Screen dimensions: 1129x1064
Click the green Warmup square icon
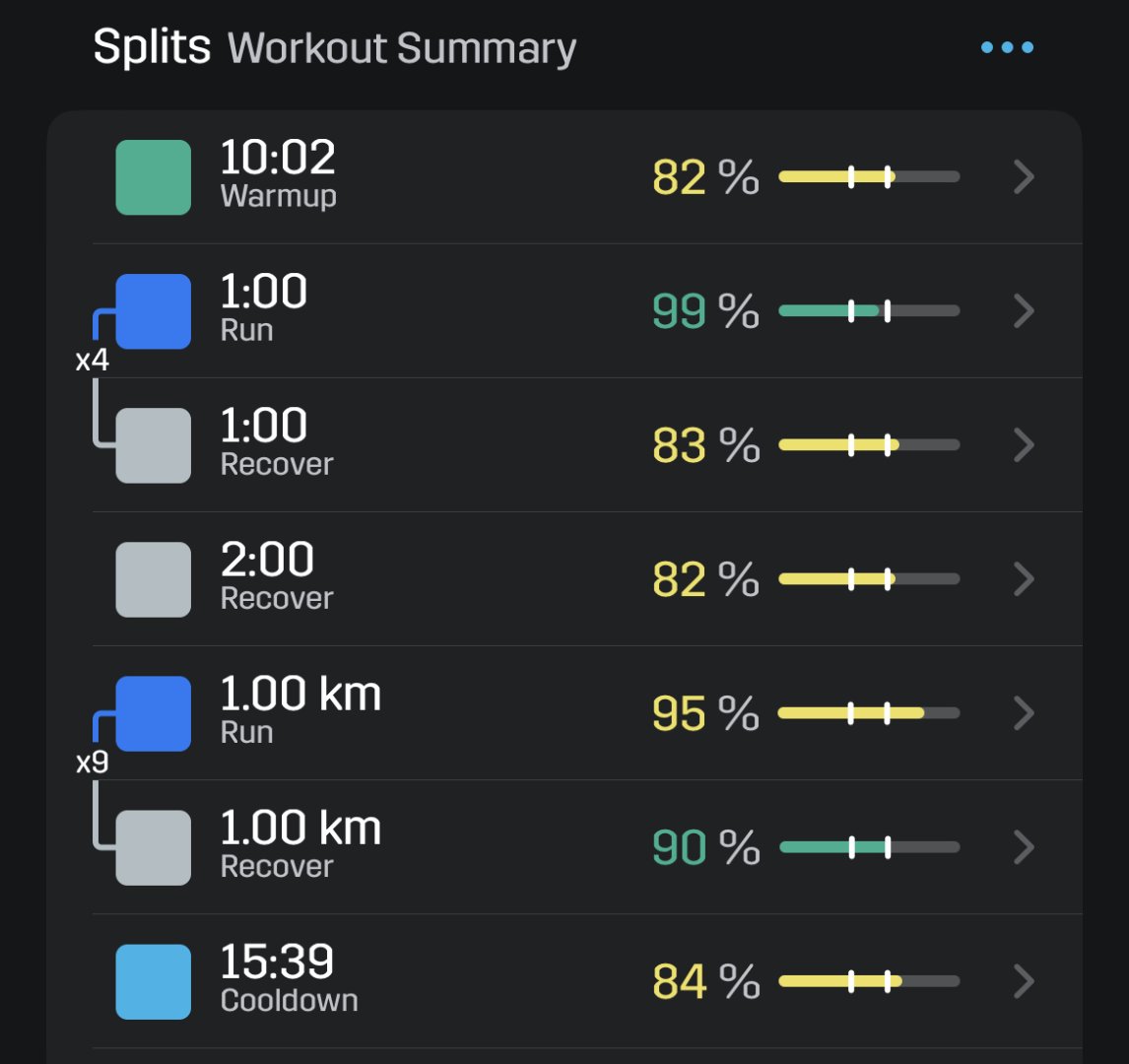tap(154, 177)
